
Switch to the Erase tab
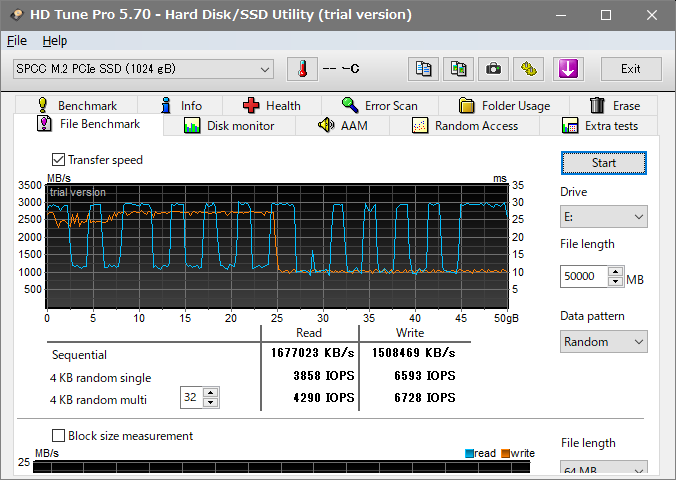[614, 106]
